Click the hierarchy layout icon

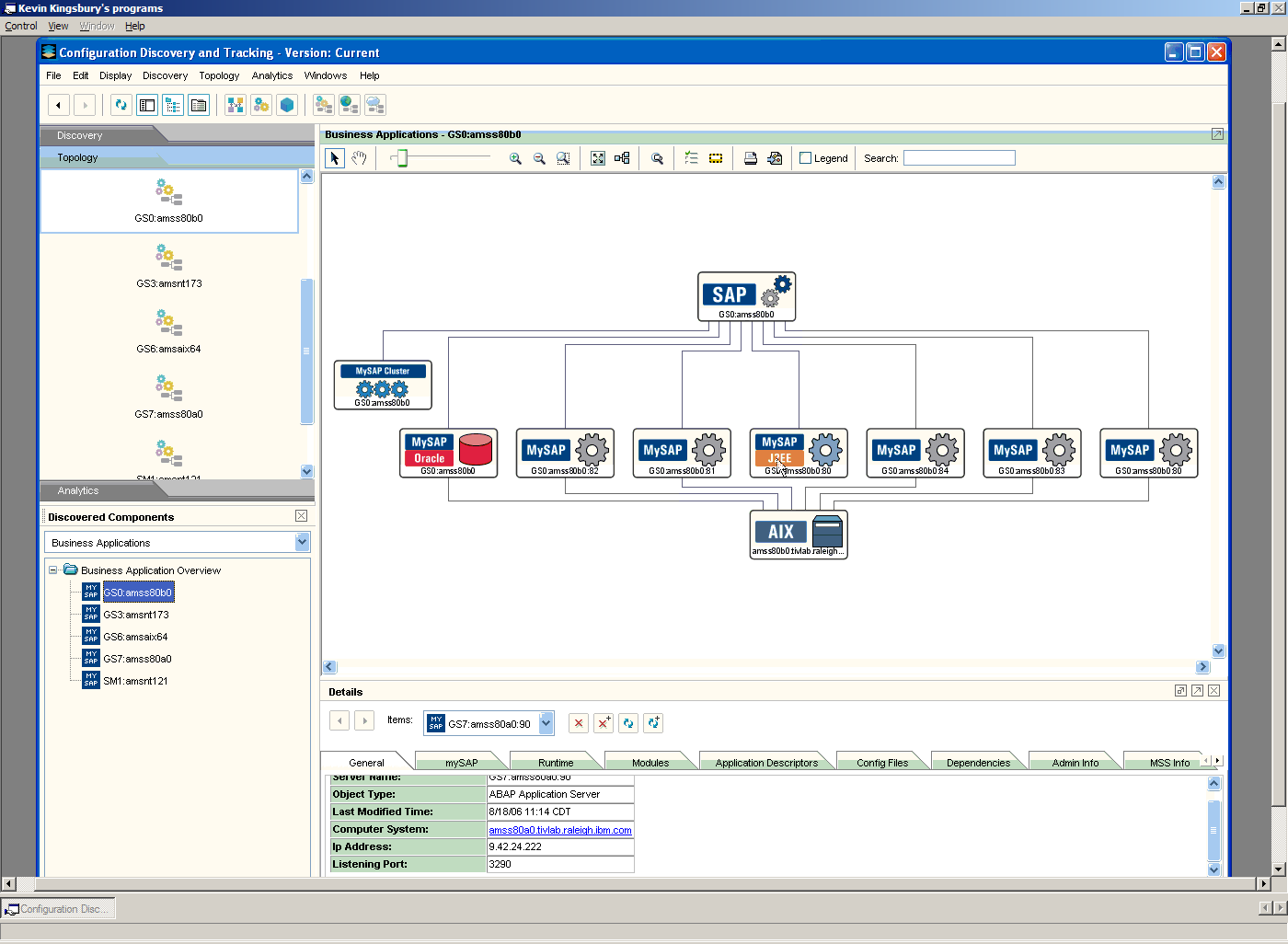pos(622,158)
